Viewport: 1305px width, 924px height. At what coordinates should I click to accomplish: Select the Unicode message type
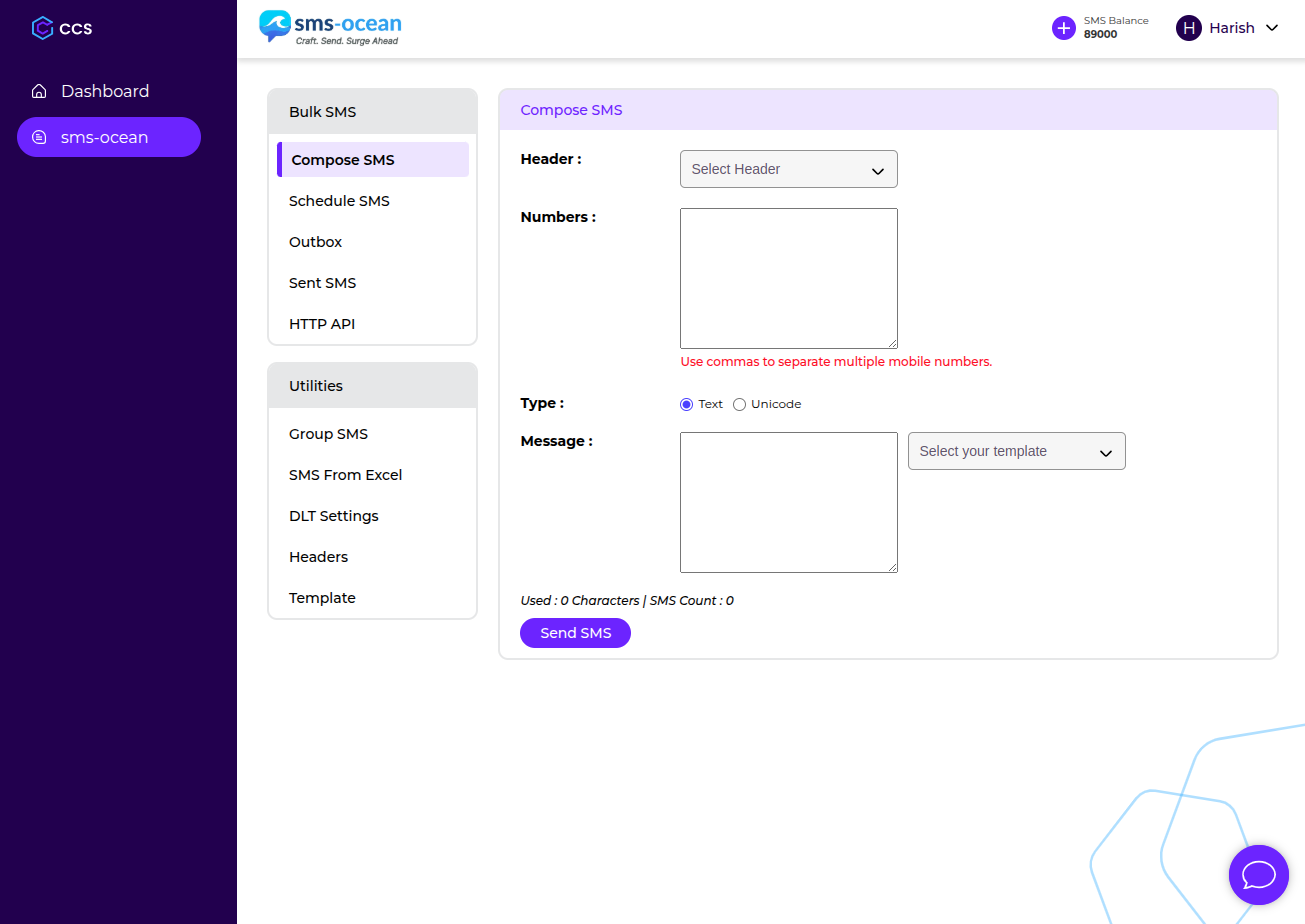pyautogui.click(x=740, y=404)
